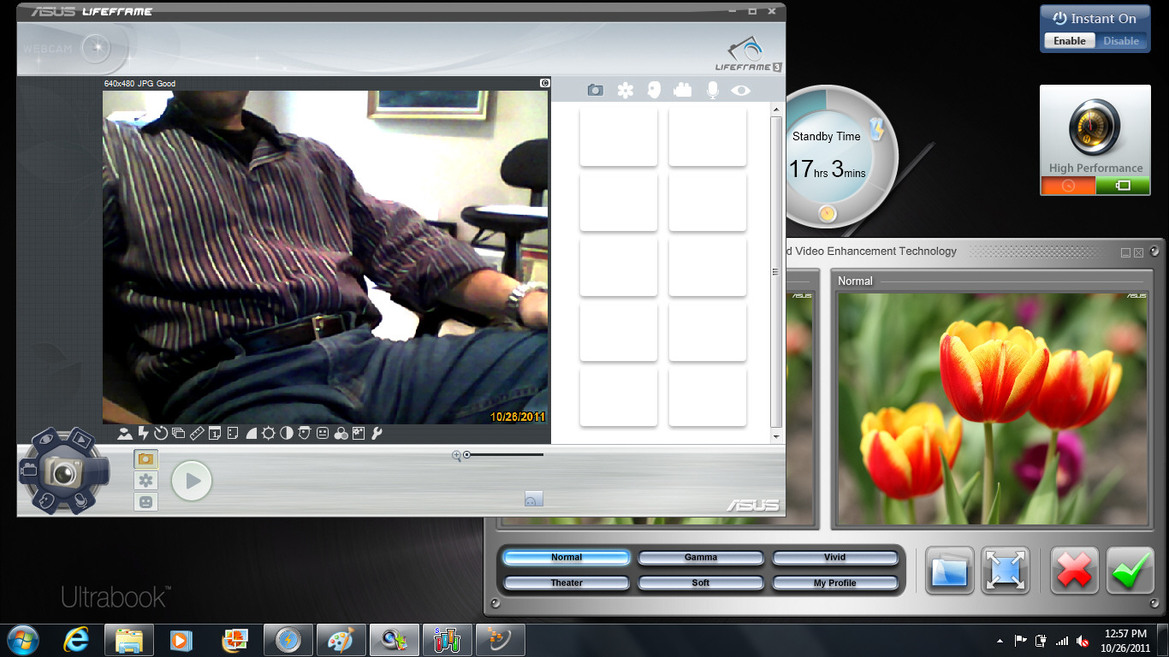This screenshot has width=1169, height=657.
Task: Click the green checkmark to apply settings
Action: coord(1129,571)
